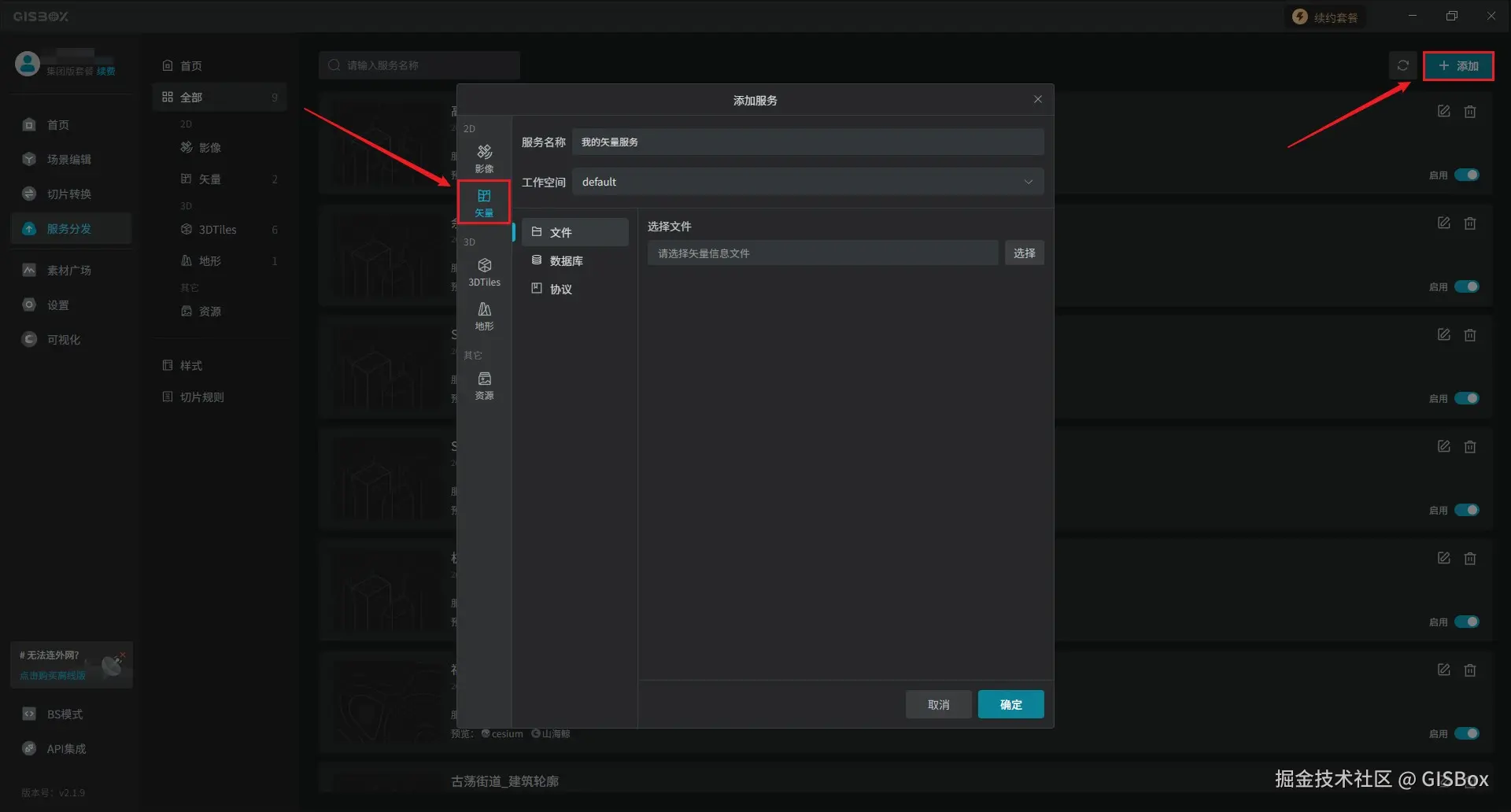Open 切片转换 in the left sidebar
Viewport: 1511px width, 812px height.
point(71,194)
